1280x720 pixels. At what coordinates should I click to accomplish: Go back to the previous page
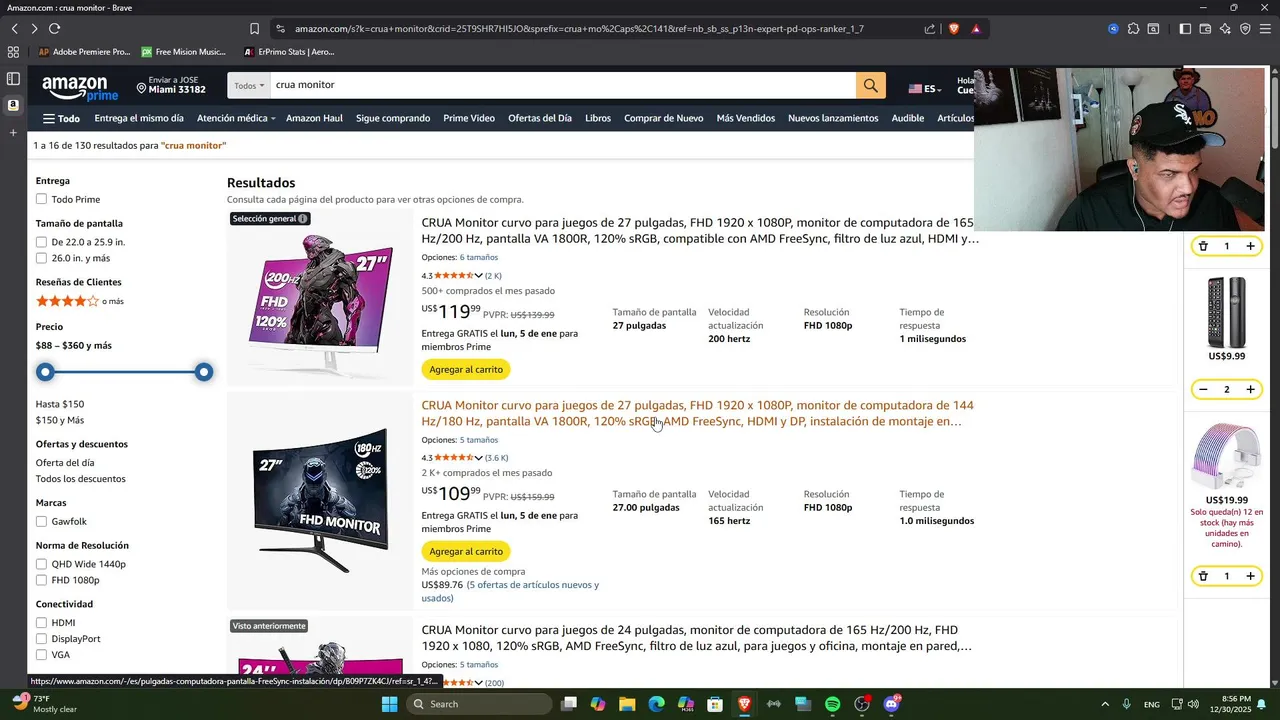pos(14,29)
